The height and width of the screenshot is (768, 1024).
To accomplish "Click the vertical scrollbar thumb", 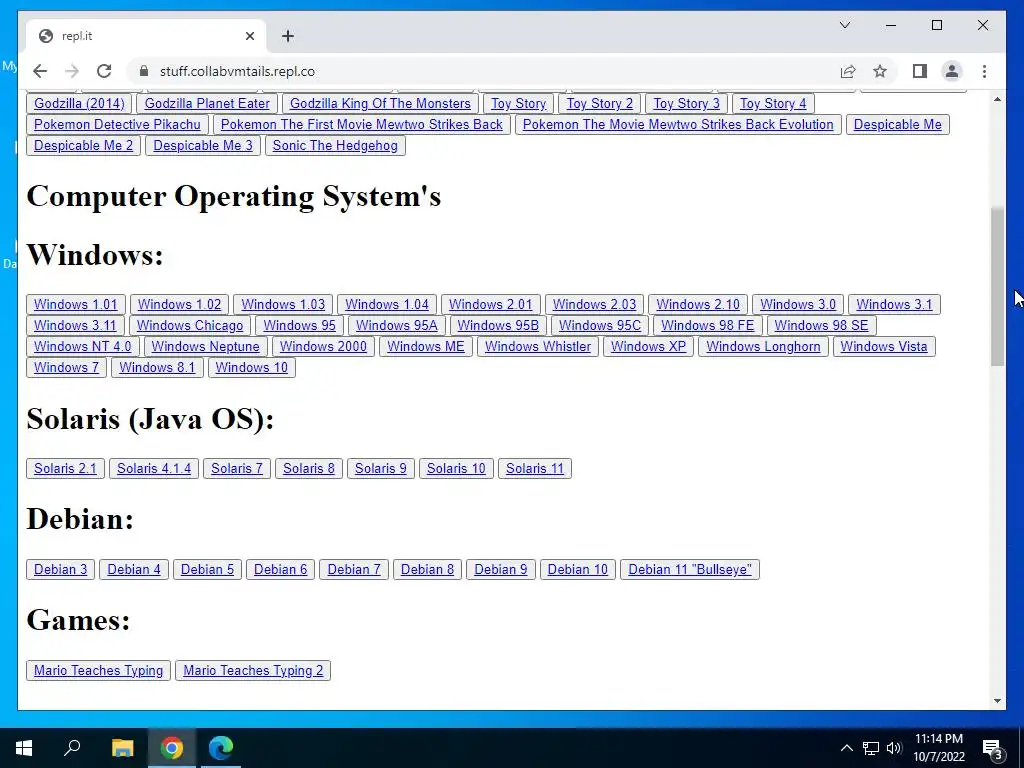I will [997, 287].
